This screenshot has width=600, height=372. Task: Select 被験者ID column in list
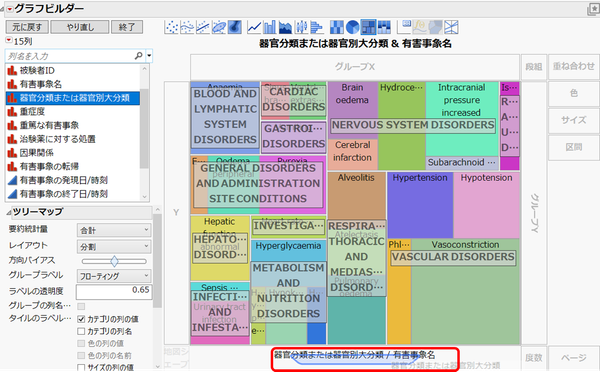(x=73, y=70)
